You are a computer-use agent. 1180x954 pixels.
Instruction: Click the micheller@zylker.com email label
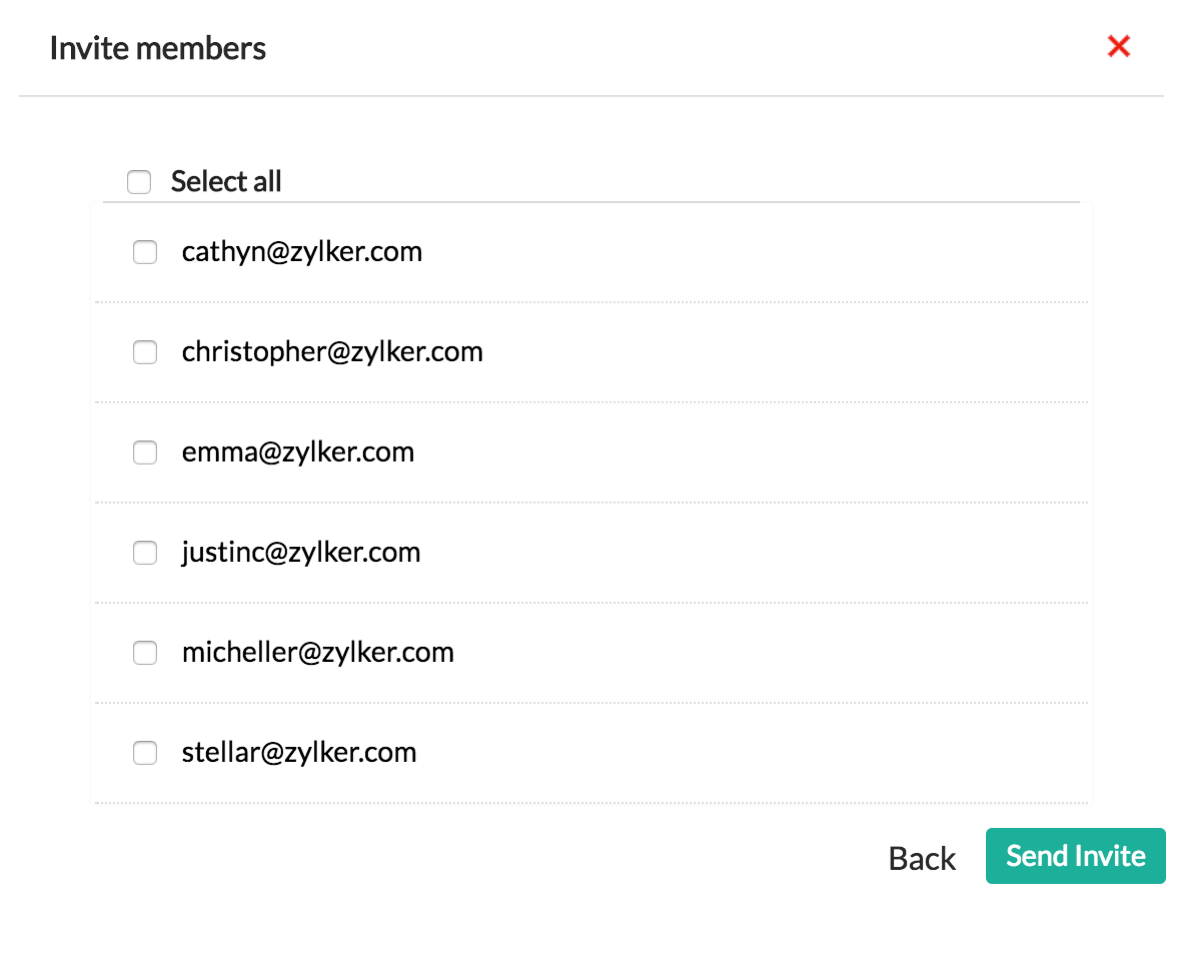318,652
